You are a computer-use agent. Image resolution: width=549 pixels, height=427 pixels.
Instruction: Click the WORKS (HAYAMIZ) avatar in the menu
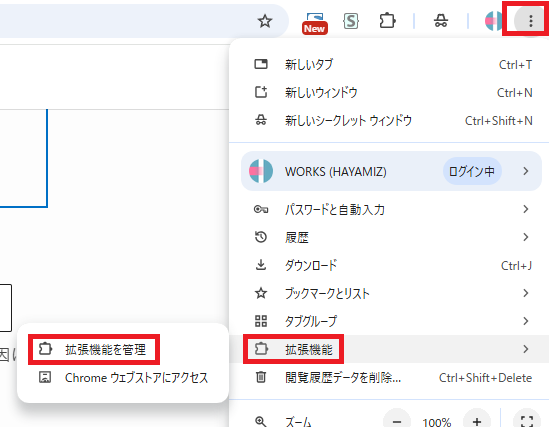click(261, 171)
